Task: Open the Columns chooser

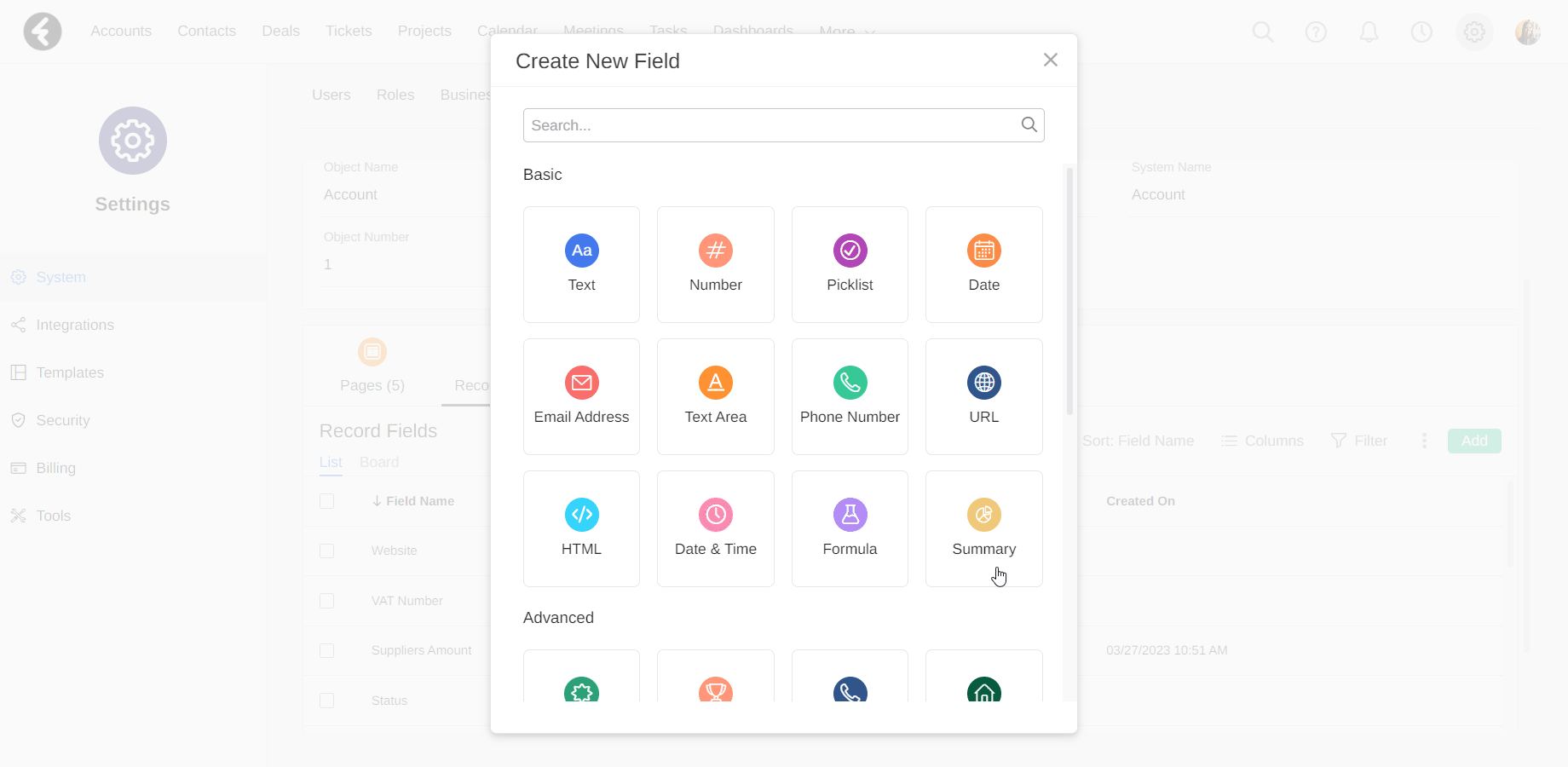Action: tap(1263, 441)
